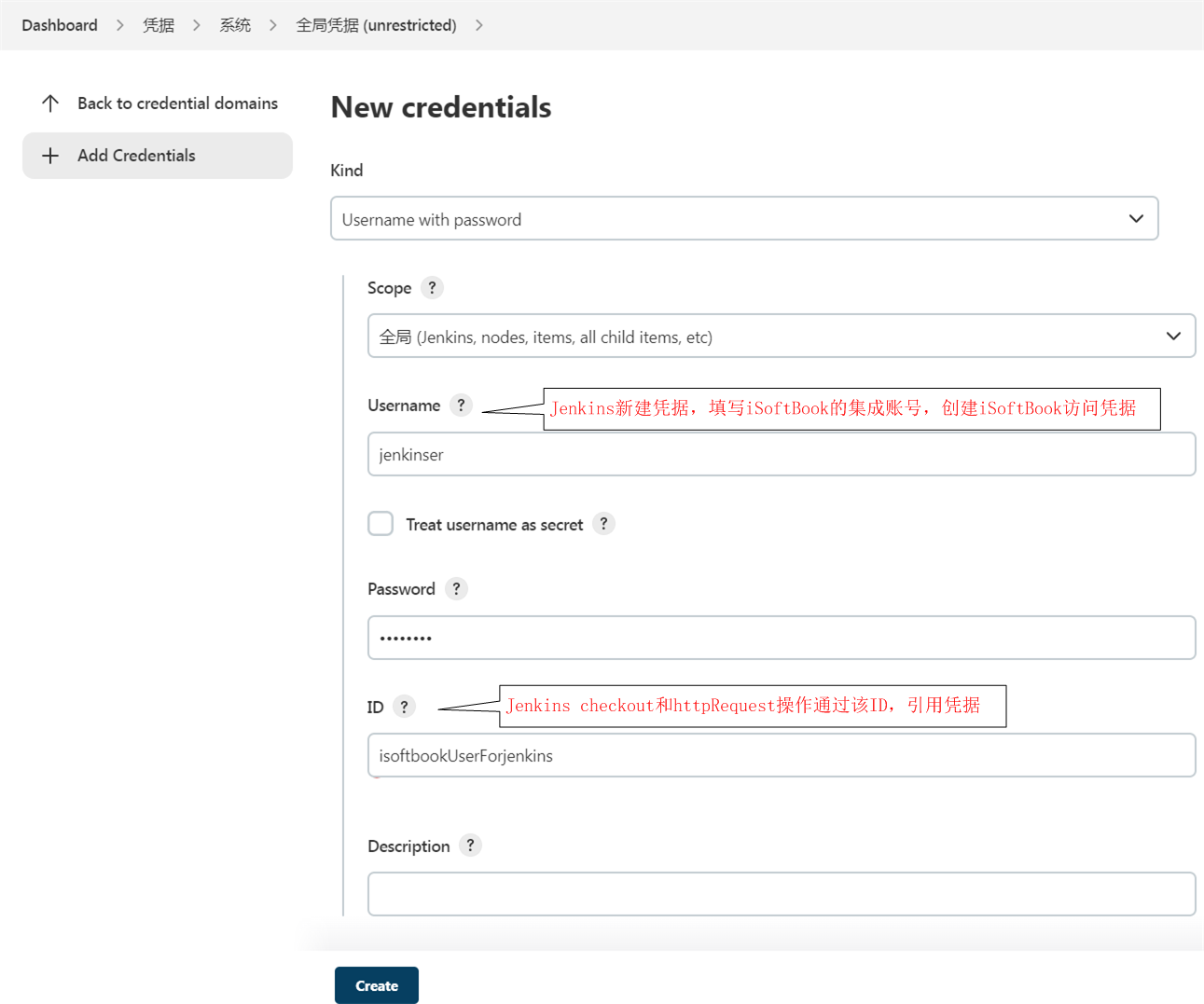Screen dimensions: 1204x1004
Task: Click the New credentials heading
Action: pos(441,107)
